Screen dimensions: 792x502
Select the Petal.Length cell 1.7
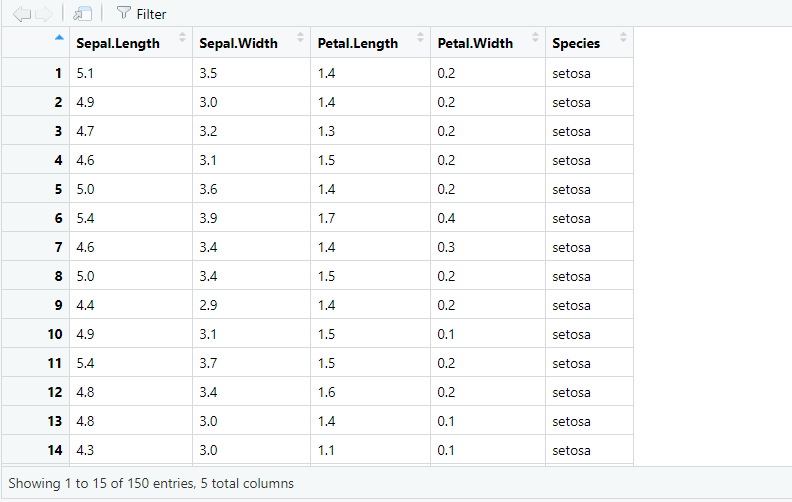pos(327,218)
